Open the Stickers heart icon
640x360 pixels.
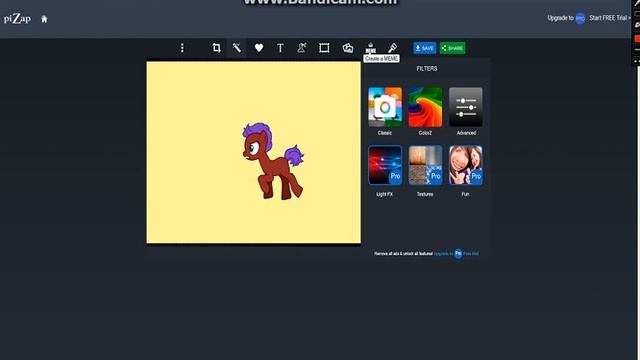click(x=259, y=48)
